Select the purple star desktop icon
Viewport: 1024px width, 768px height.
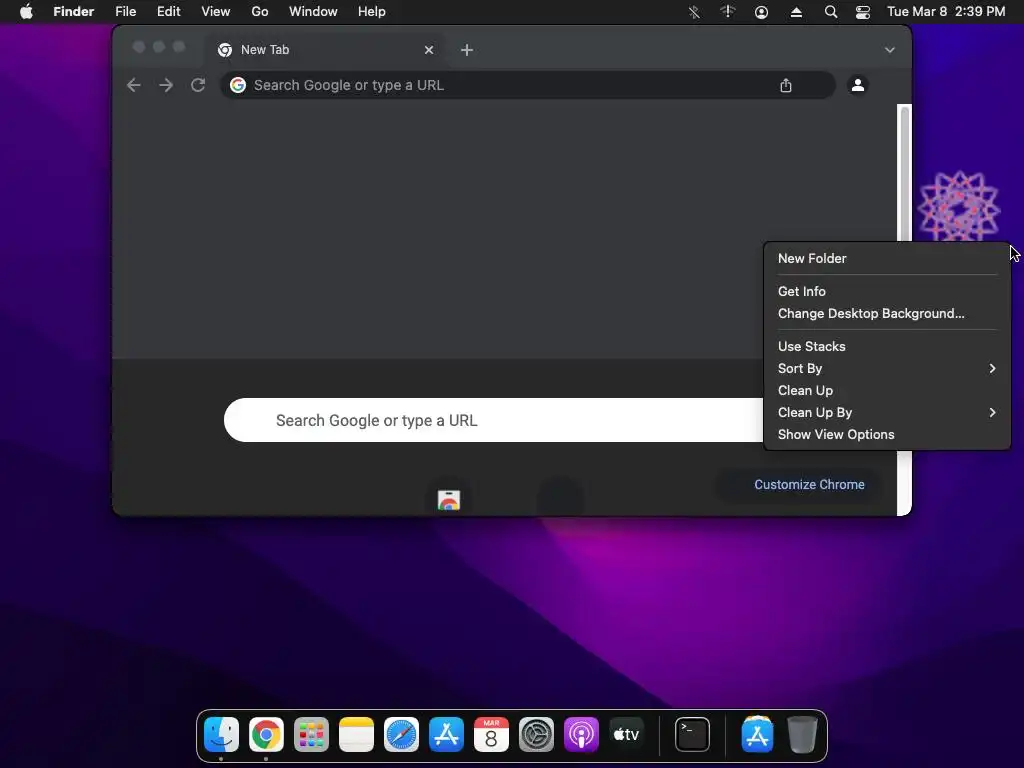click(959, 205)
